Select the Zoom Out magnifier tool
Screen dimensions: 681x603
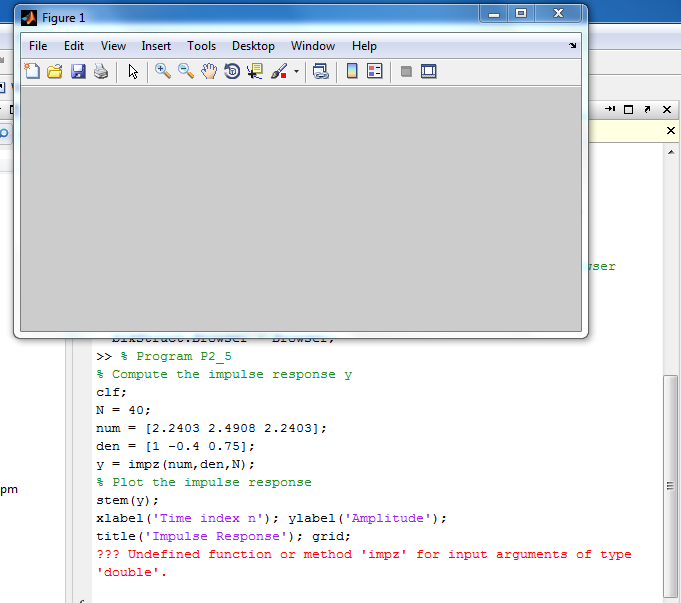tap(186, 72)
